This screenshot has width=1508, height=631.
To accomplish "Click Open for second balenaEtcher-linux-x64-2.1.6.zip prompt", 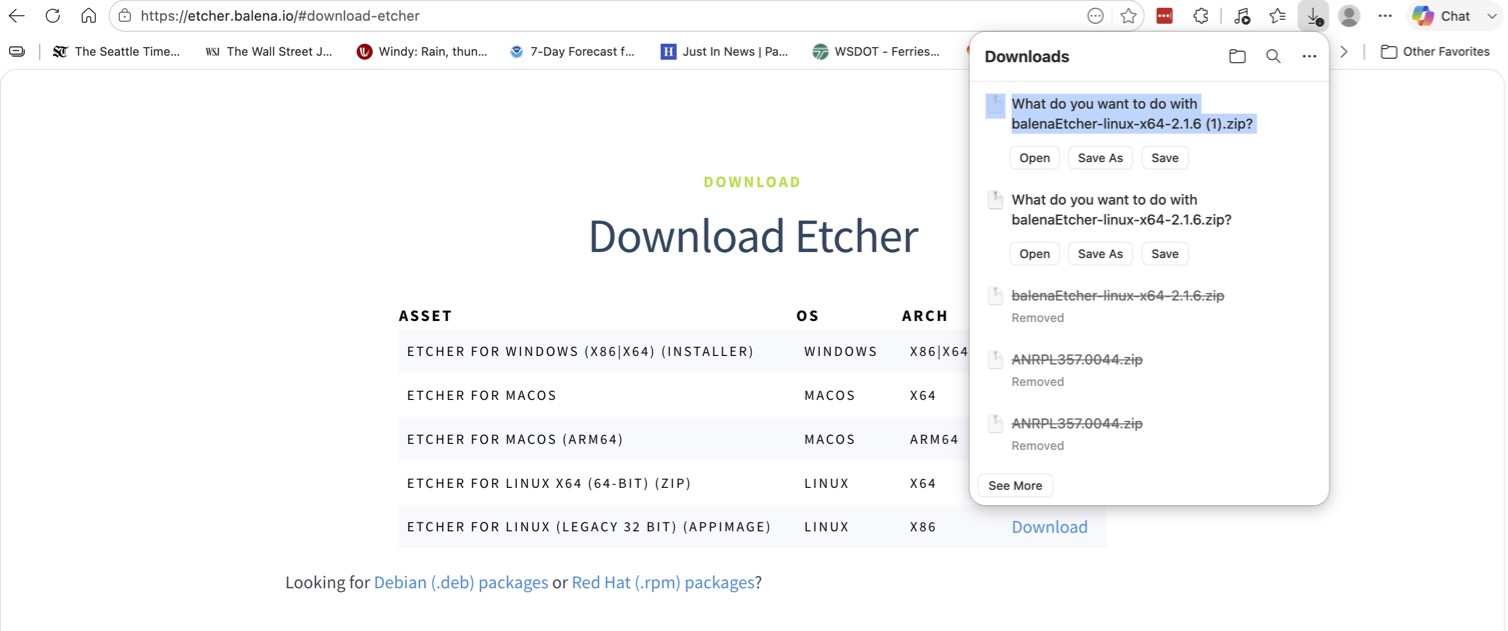I will coord(1034,254).
